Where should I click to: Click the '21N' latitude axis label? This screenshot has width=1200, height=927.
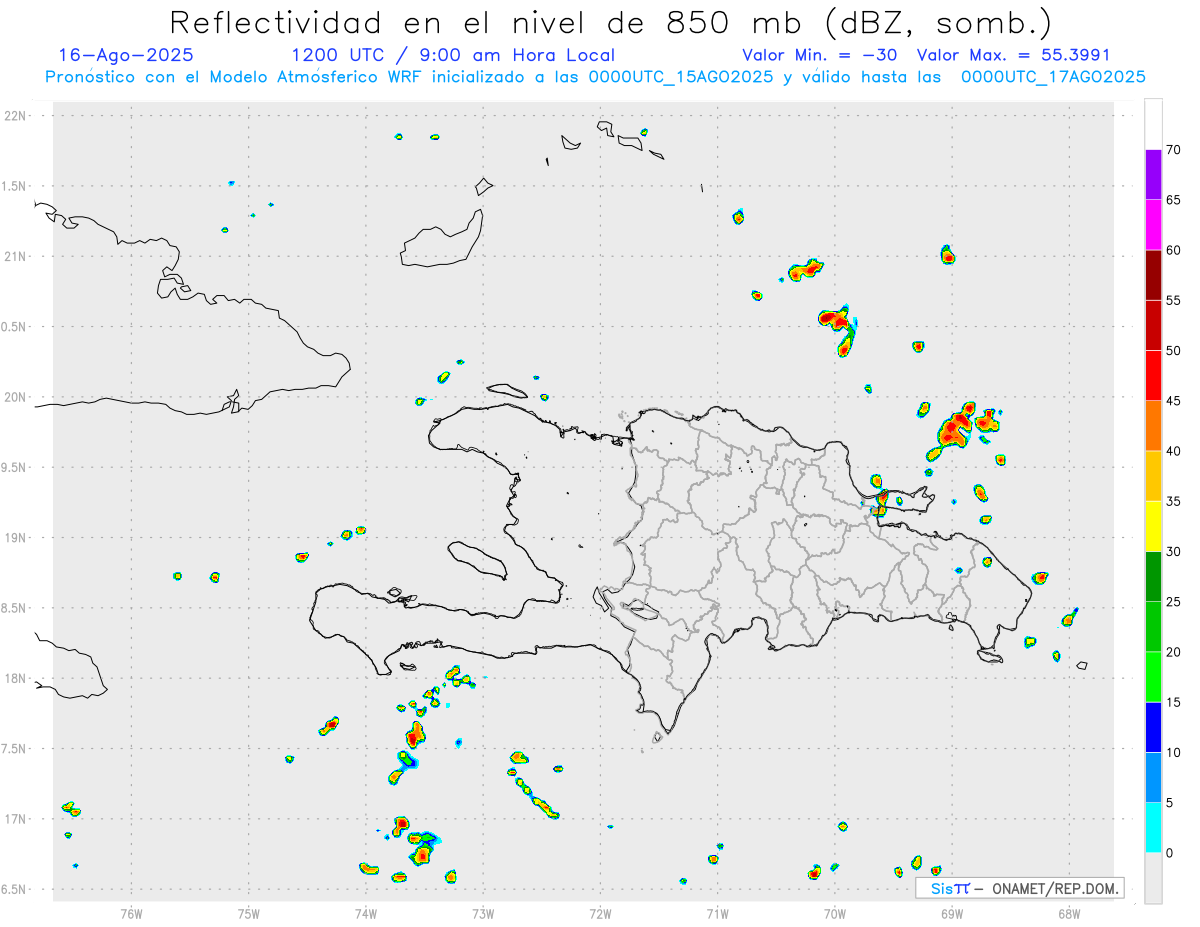(x=17, y=257)
